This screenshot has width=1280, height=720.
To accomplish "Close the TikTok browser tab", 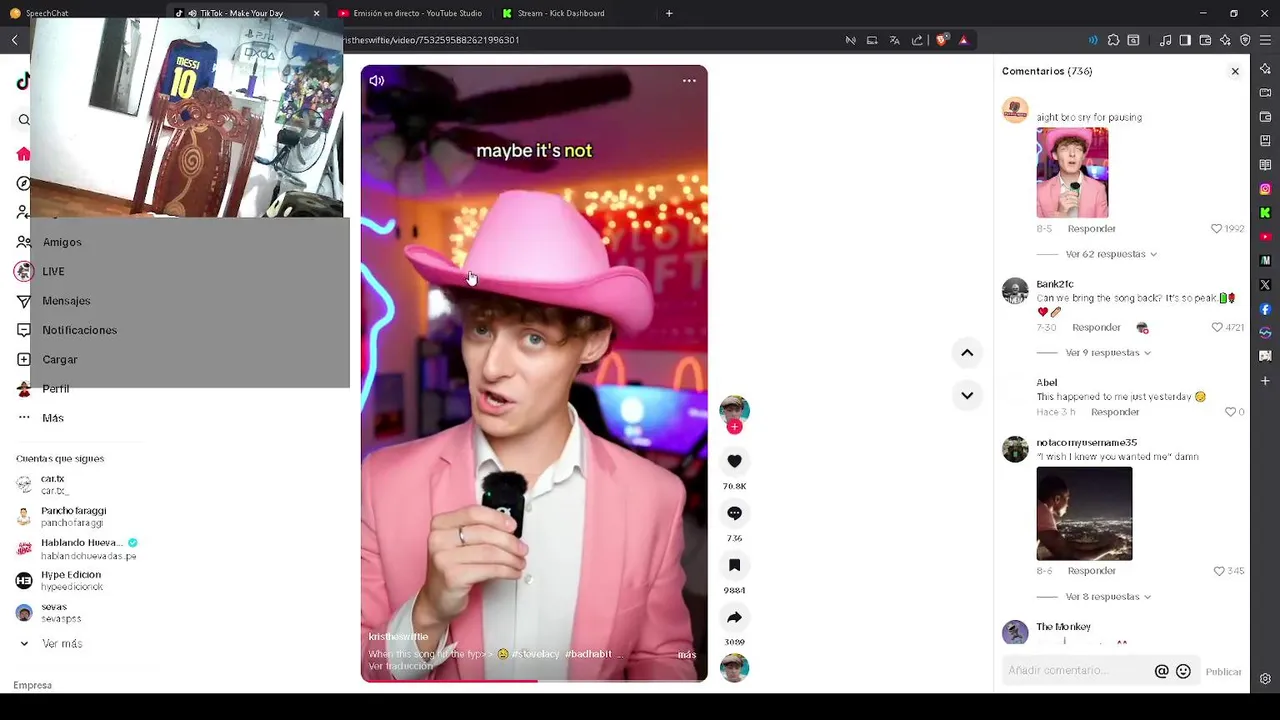I will pyautogui.click(x=316, y=13).
